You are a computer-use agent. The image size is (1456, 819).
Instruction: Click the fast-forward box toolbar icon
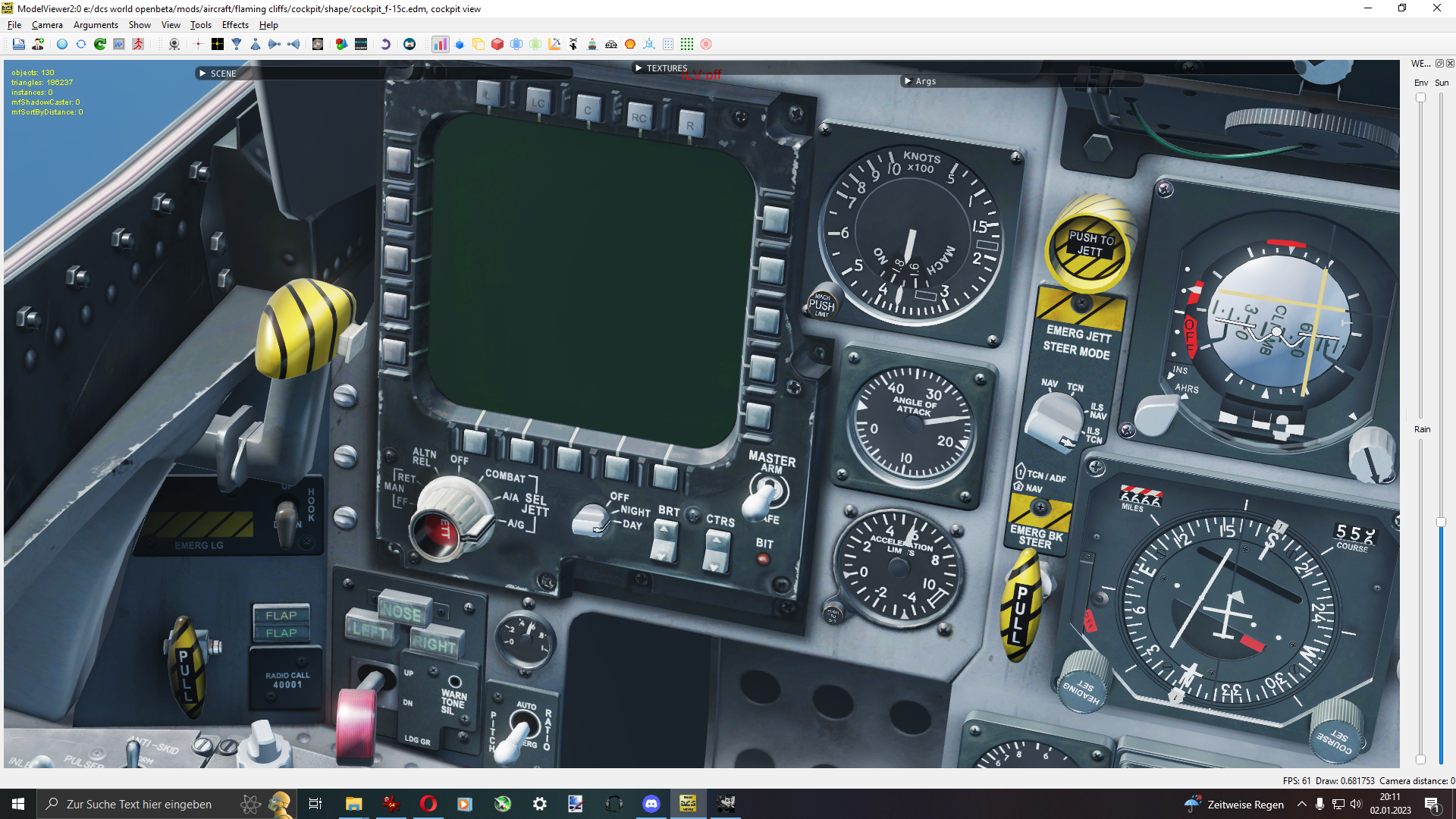119,44
